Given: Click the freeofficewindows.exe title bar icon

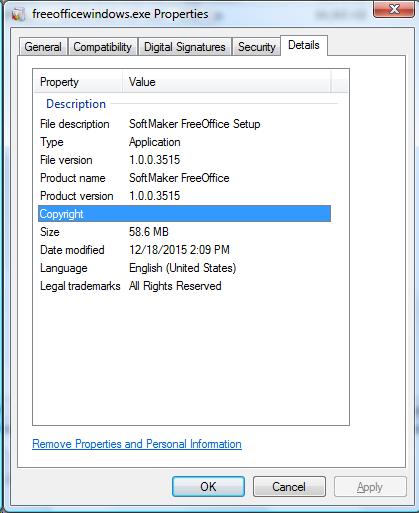Looking at the screenshot, I should 18,14.
